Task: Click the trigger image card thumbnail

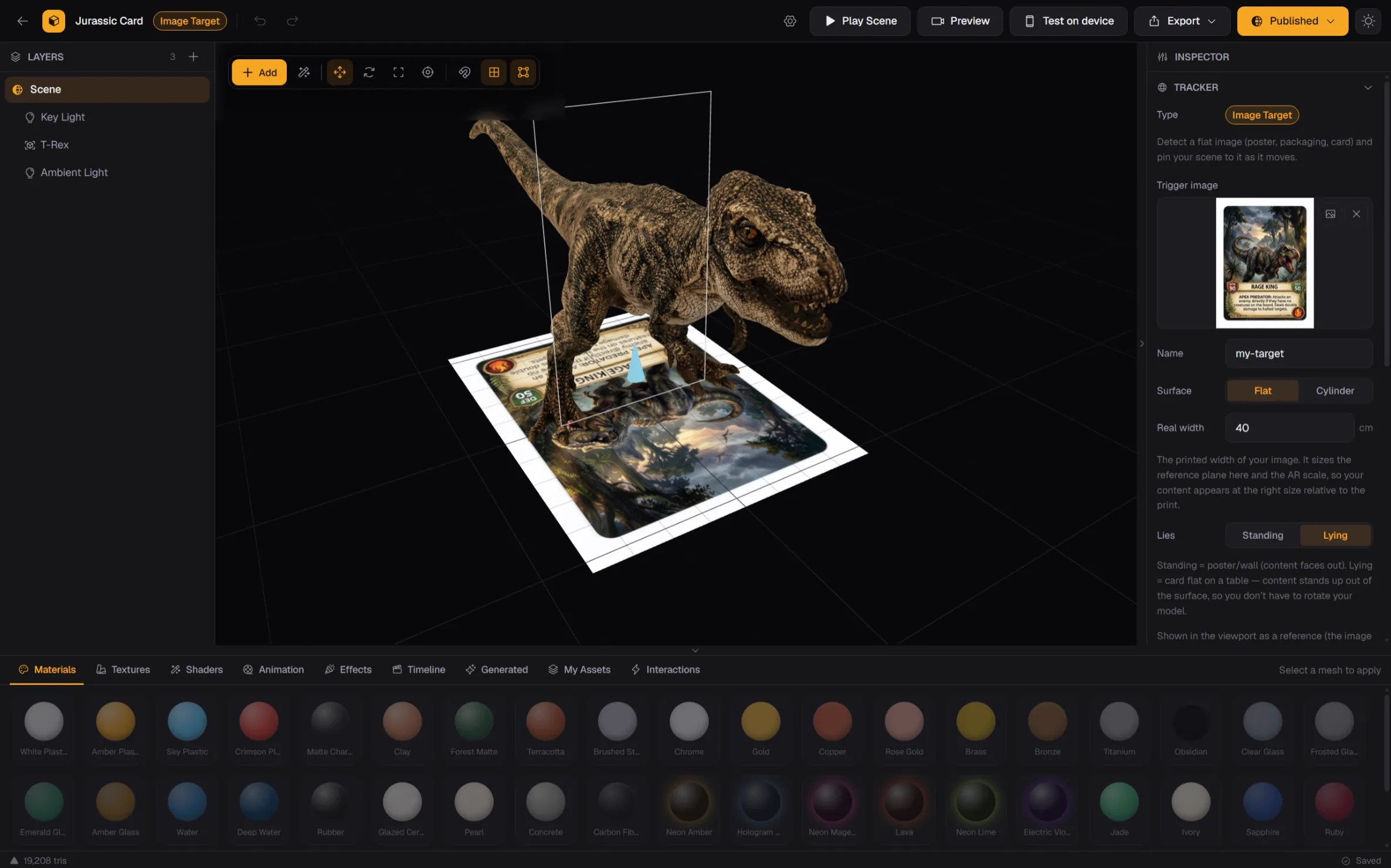Action: tap(1264, 263)
